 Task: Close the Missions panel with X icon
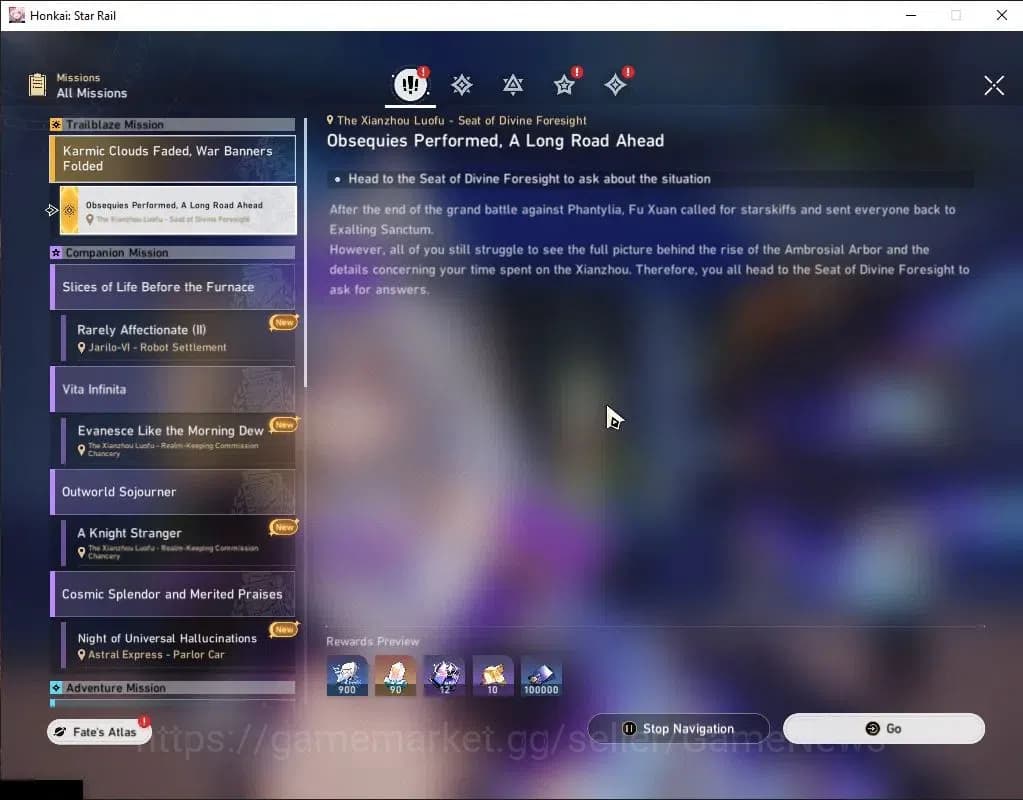pyautogui.click(x=994, y=85)
